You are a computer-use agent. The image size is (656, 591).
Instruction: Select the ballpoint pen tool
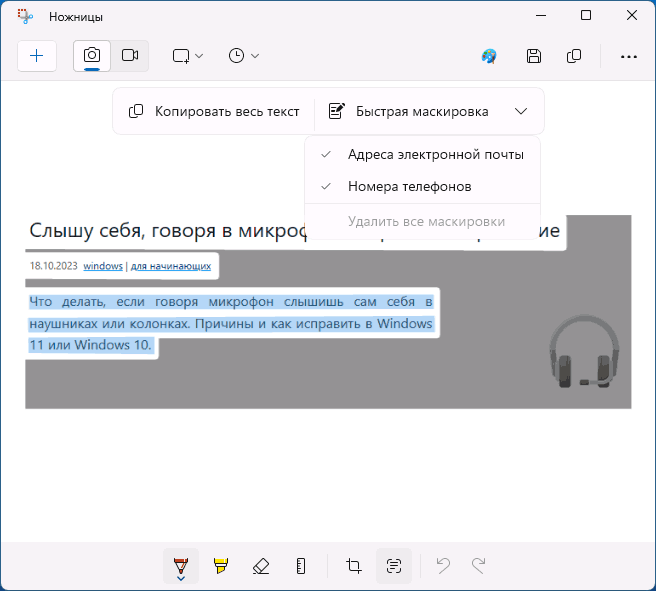181,566
